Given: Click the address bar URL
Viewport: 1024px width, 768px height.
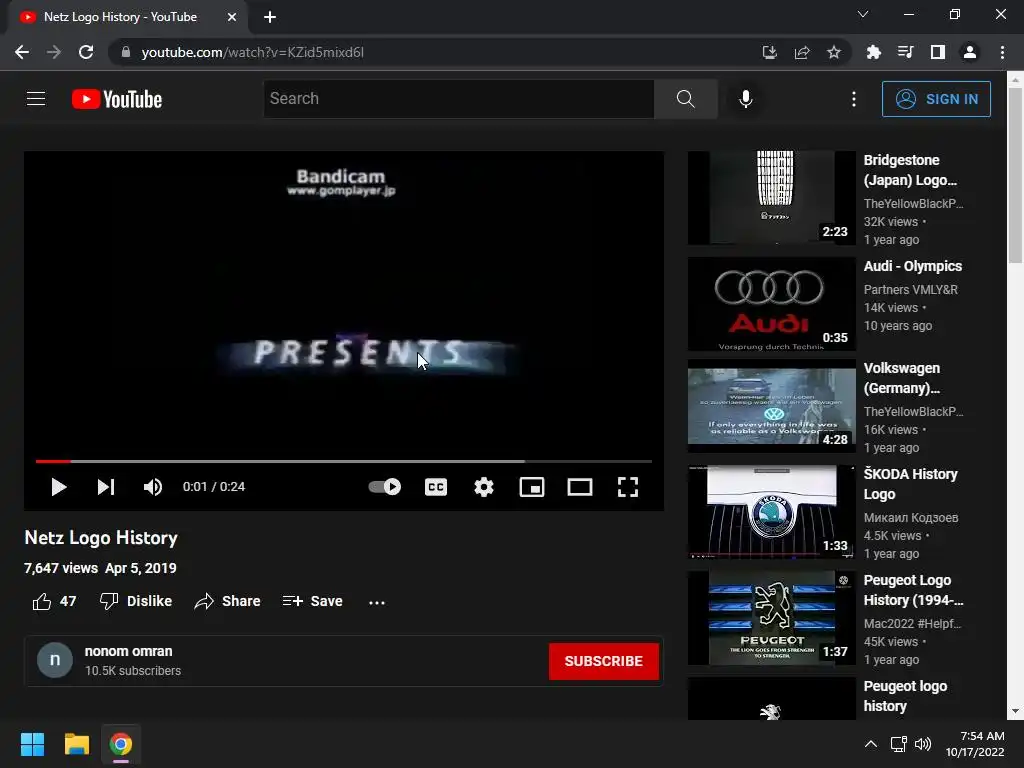Looking at the screenshot, I should (x=252, y=52).
